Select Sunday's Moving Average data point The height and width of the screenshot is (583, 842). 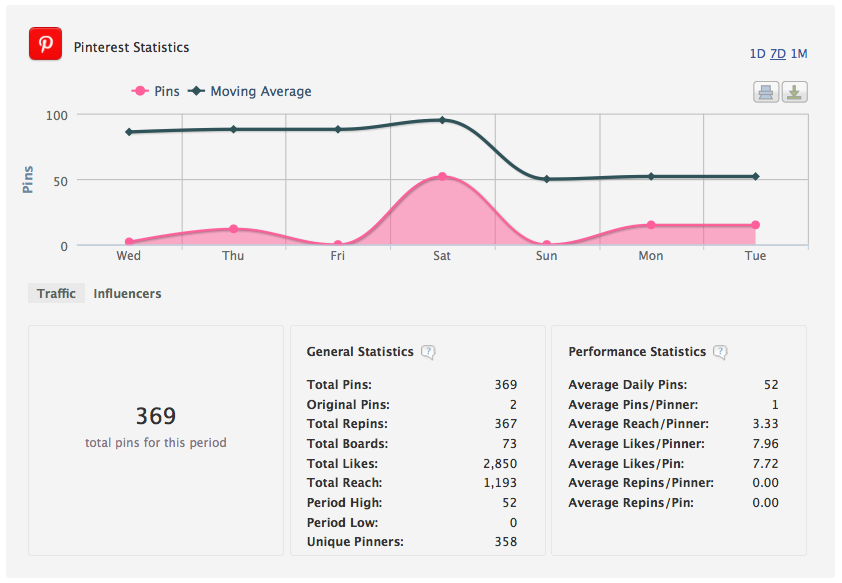pos(546,179)
